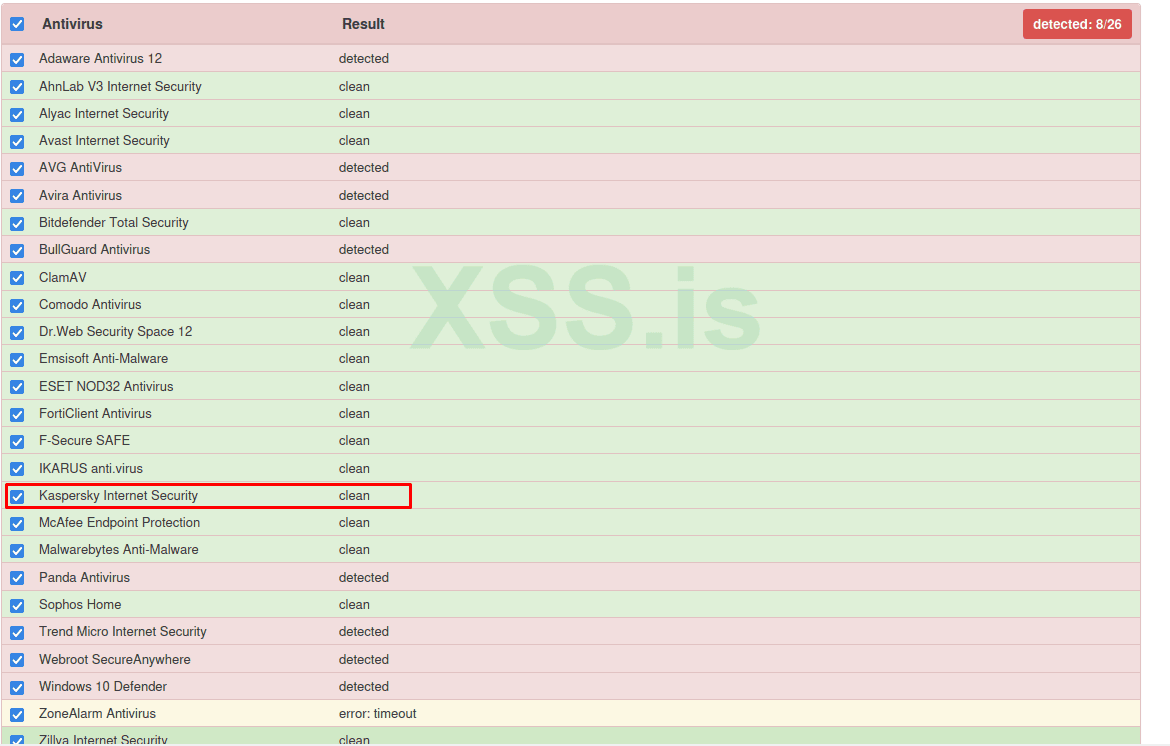Image resolution: width=1170 pixels, height=746 pixels.
Task: Uncheck the Adaware Antivirus 12 checkbox
Action: 17,60
